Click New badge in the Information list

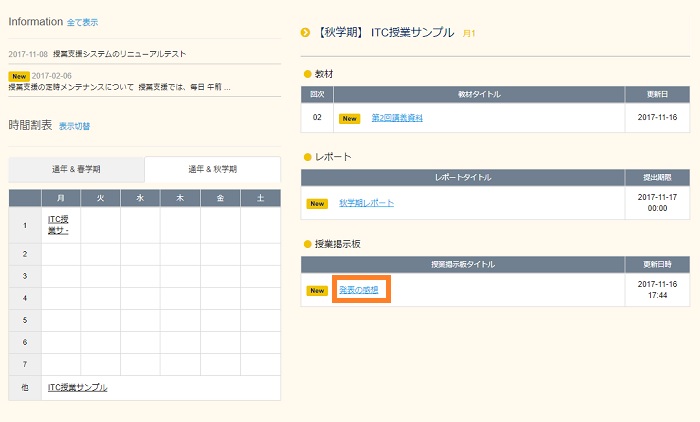pos(18,75)
